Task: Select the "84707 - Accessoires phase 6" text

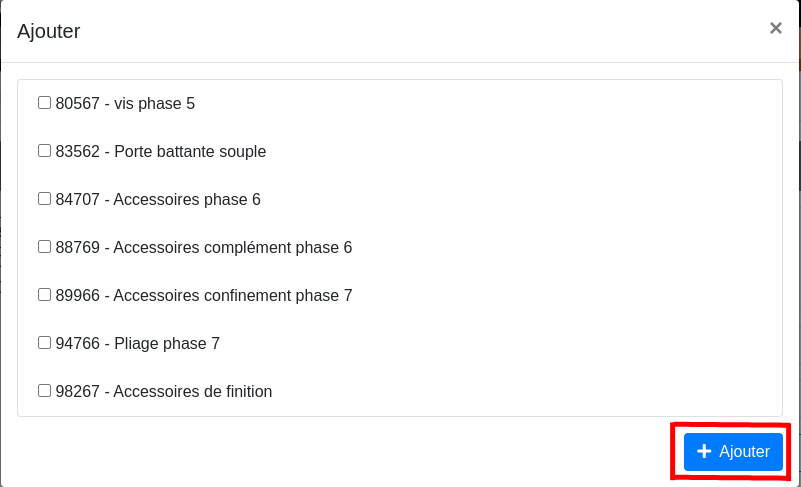Action: click(158, 200)
